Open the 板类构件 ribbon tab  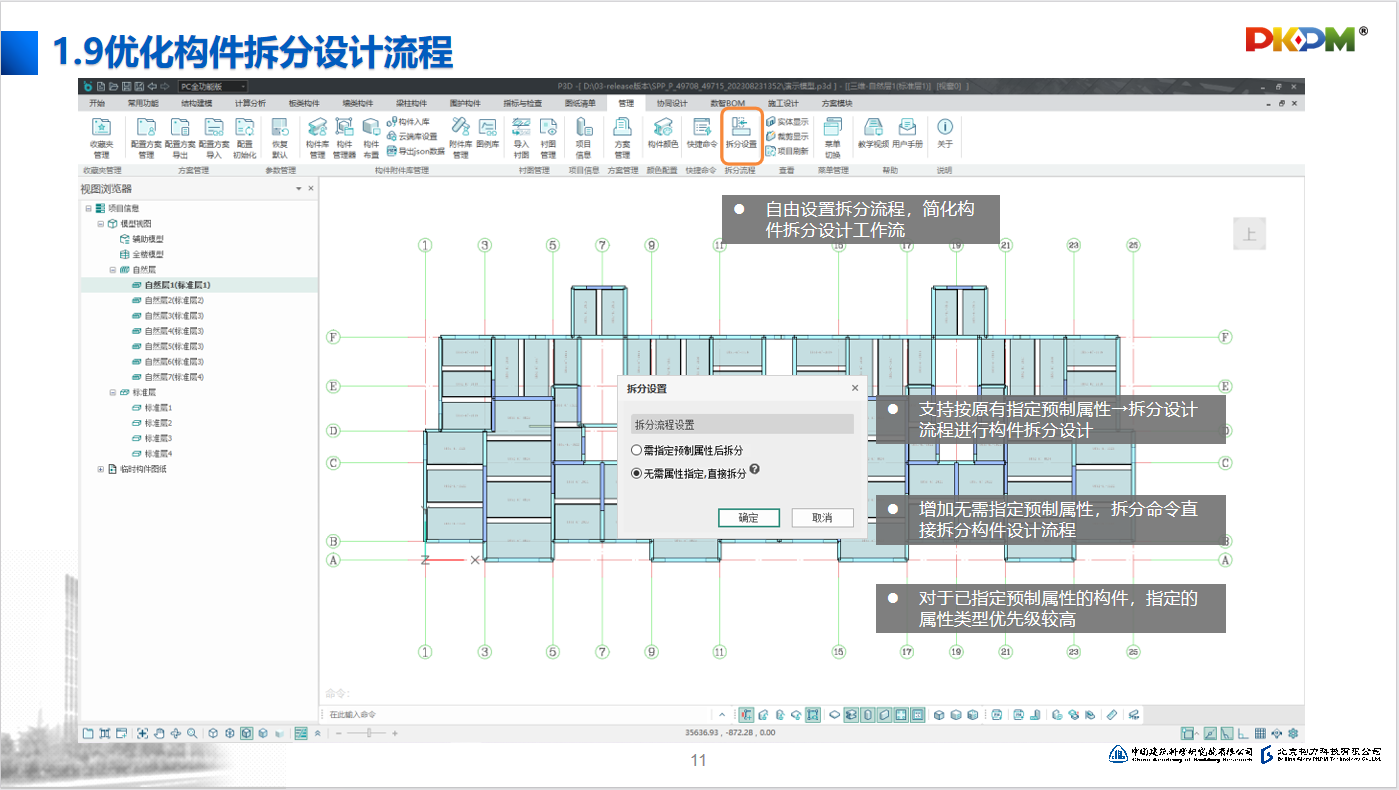304,103
